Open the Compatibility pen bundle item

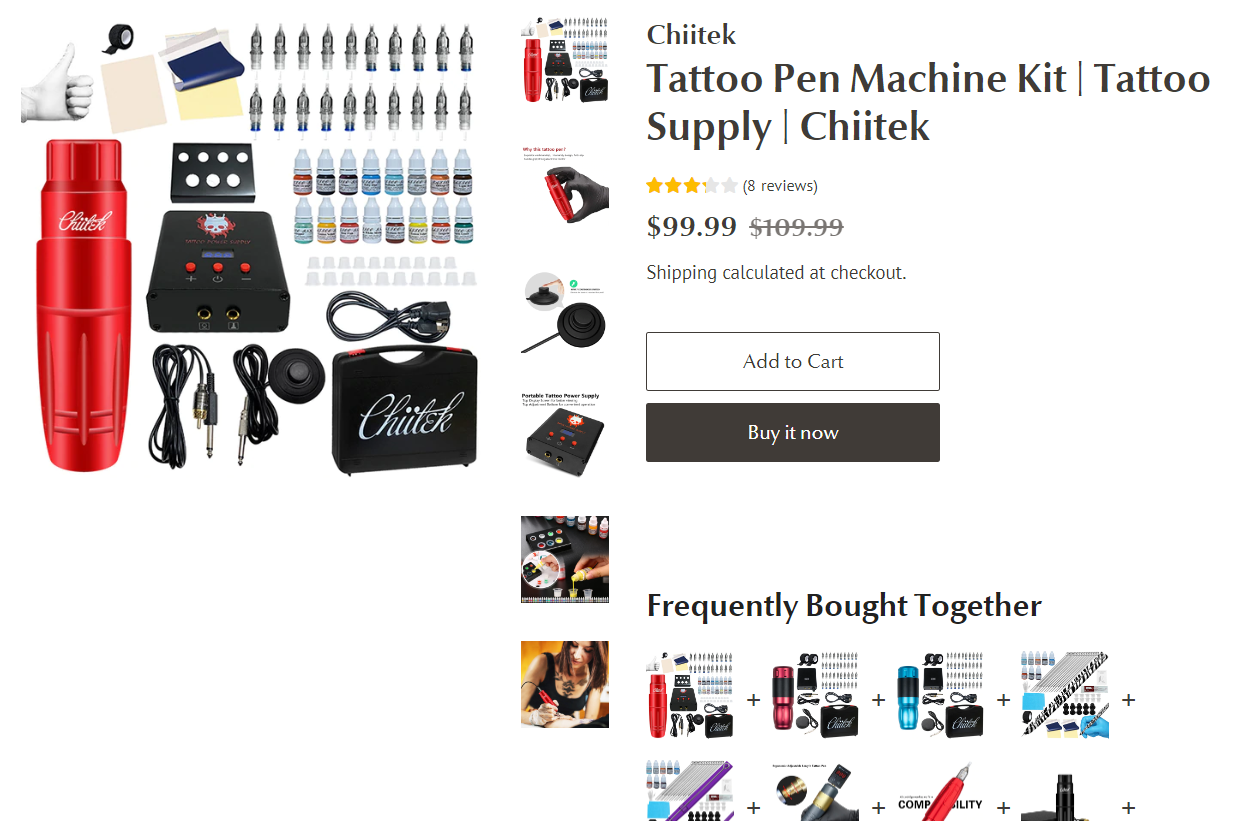coord(940,791)
